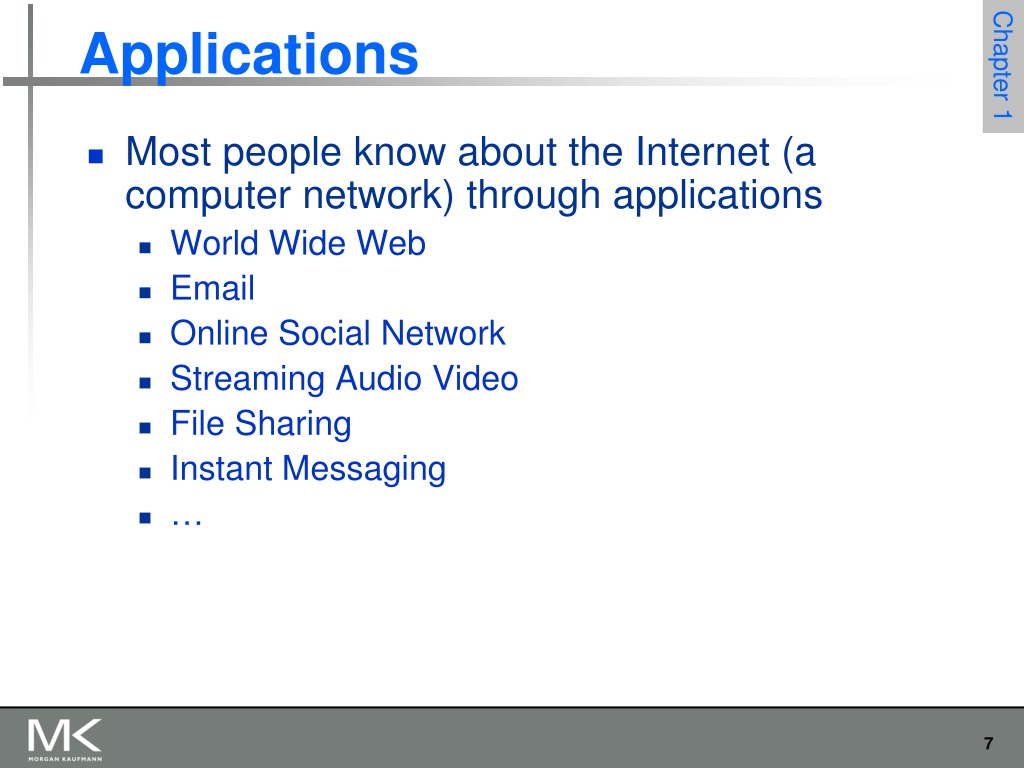Select the 'Most people know about the Internet' line
The width and height of the screenshot is (1024, 768).
(470, 152)
